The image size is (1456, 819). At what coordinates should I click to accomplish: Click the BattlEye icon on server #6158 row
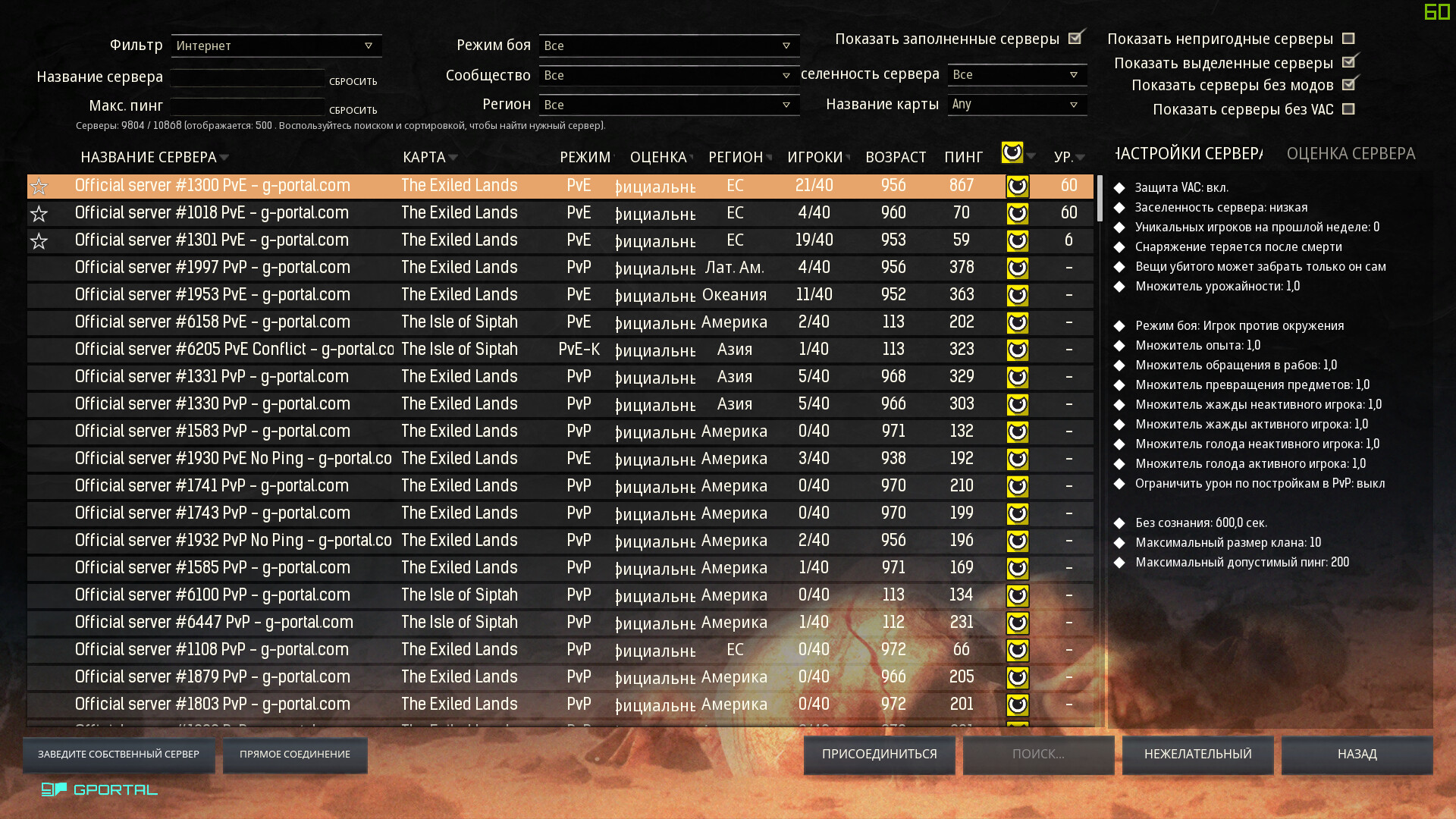pos(1018,323)
